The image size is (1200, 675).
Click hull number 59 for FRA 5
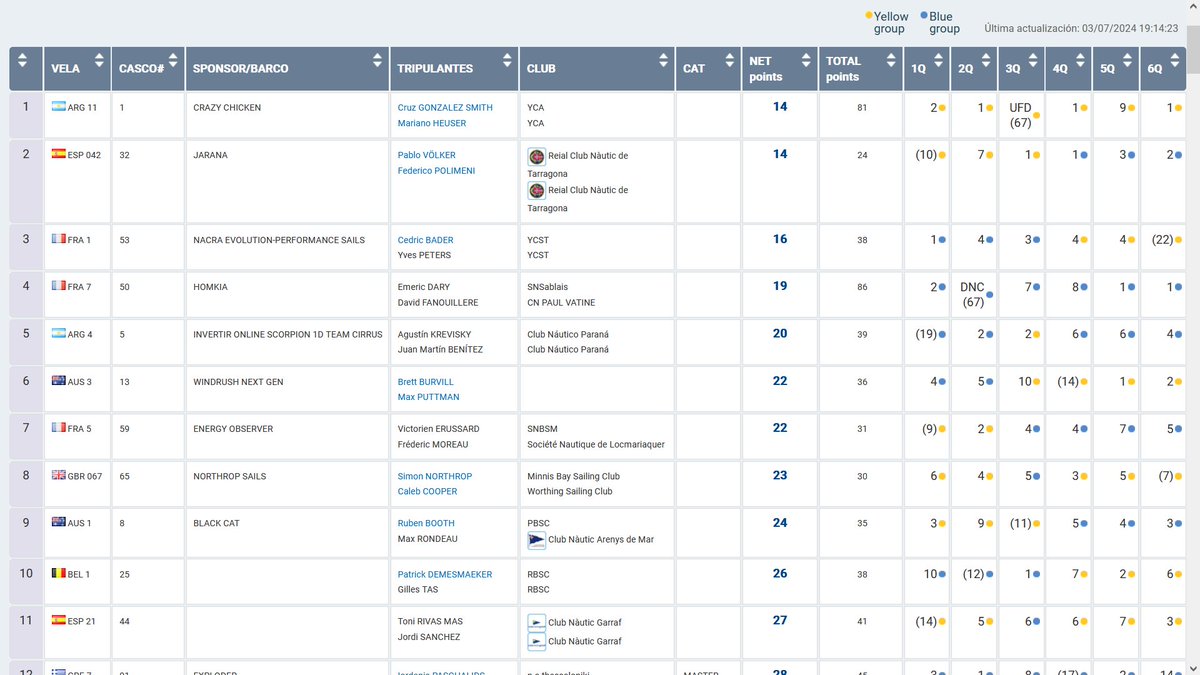(x=125, y=429)
